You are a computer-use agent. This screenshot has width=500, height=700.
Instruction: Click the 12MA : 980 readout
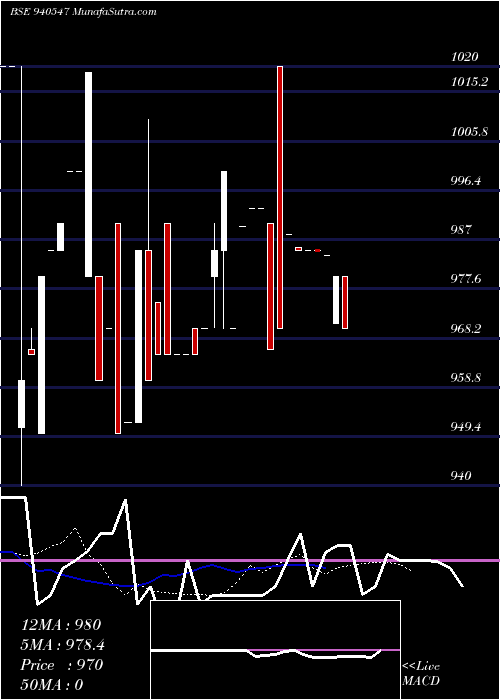(61, 625)
